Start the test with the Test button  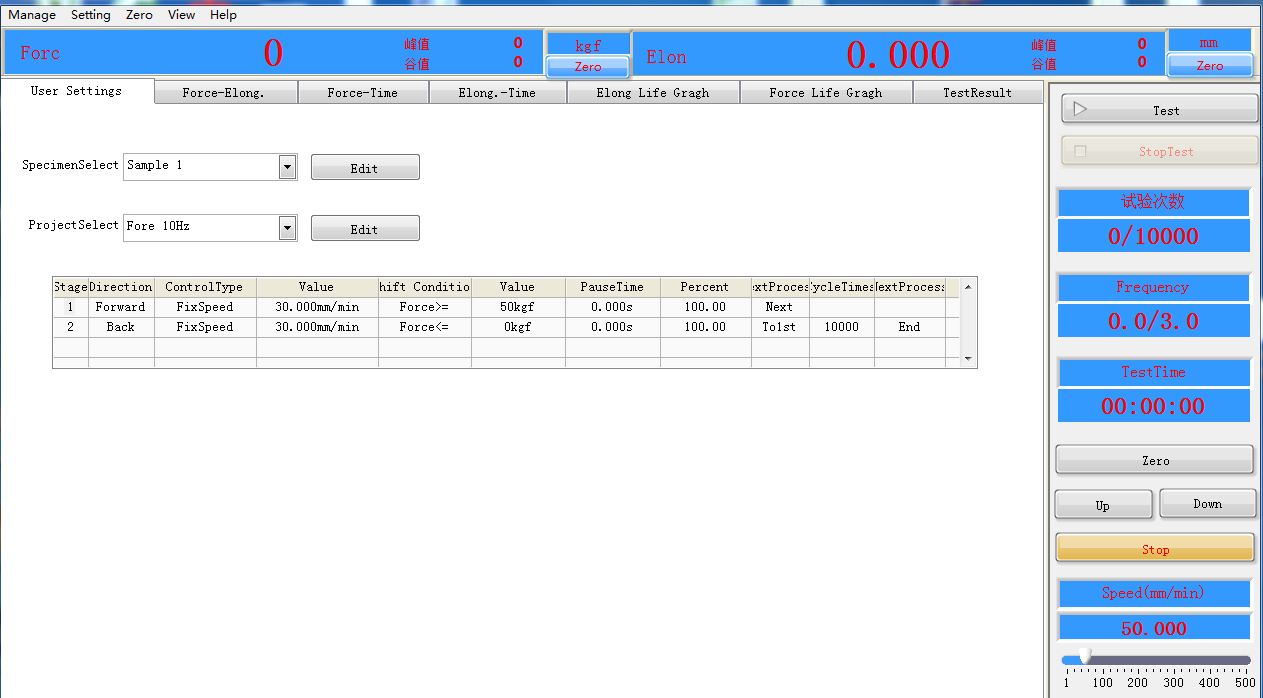tap(1159, 110)
